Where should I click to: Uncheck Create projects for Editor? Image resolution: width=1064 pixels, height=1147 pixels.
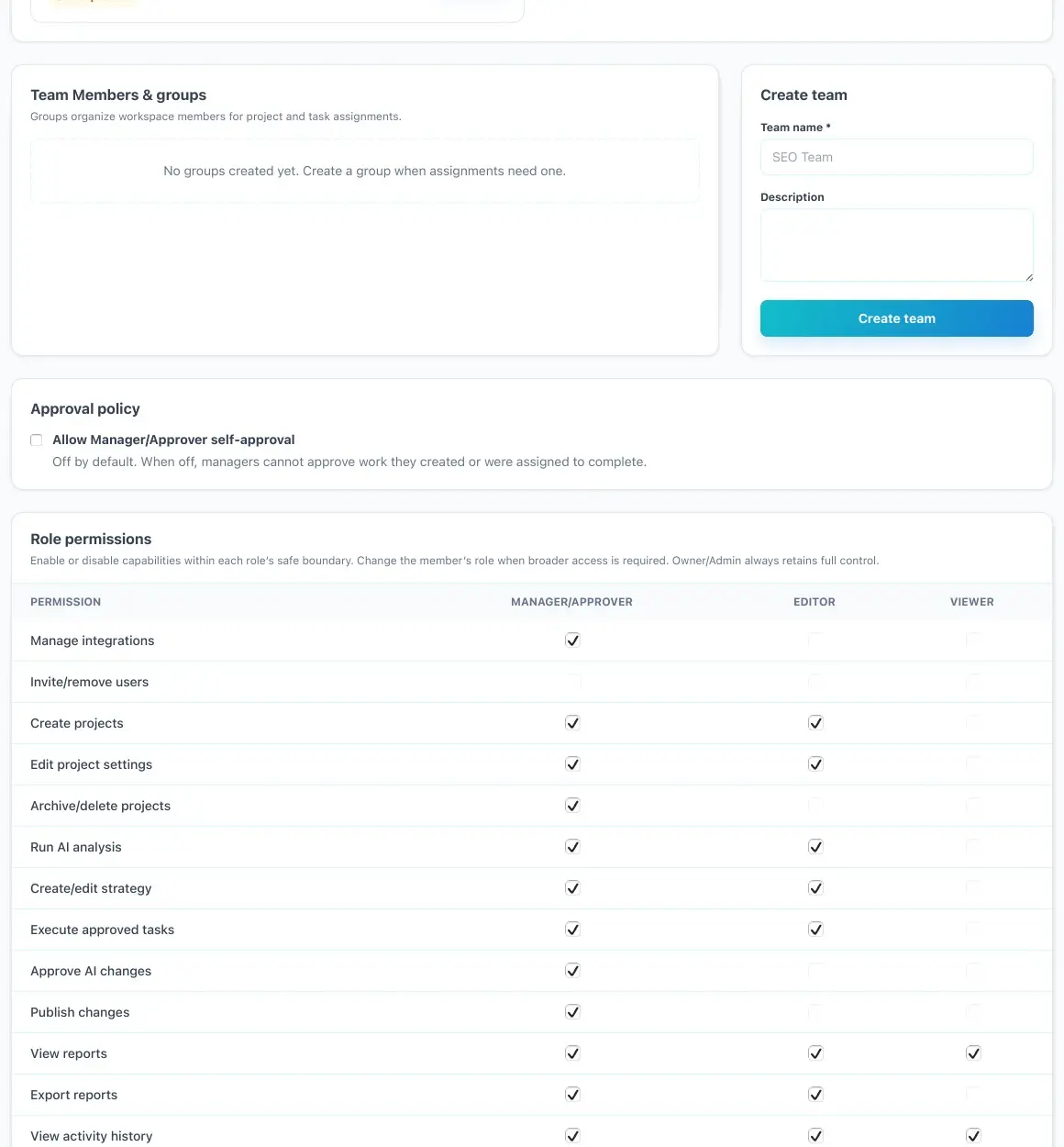(x=815, y=723)
